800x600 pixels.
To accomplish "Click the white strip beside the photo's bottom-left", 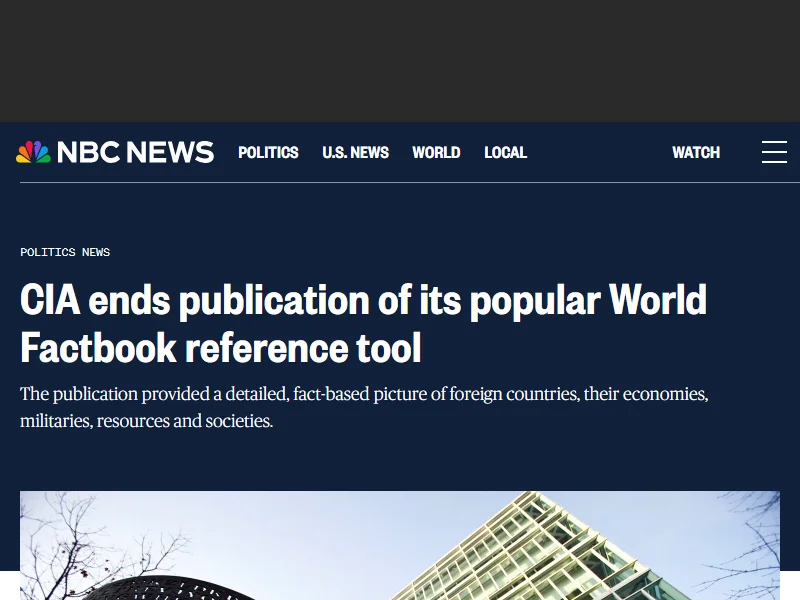I will [x=9, y=586].
